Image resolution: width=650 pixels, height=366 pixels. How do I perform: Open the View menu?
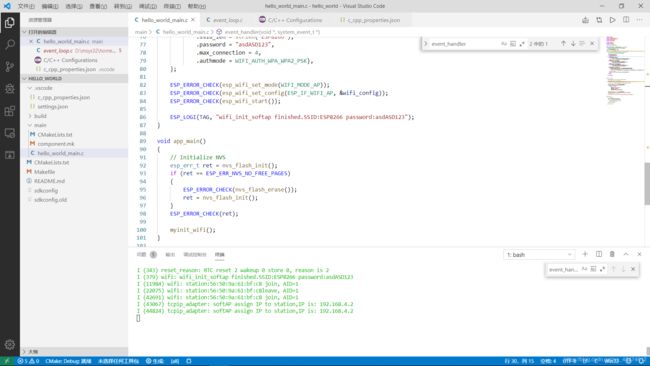pos(98,6)
